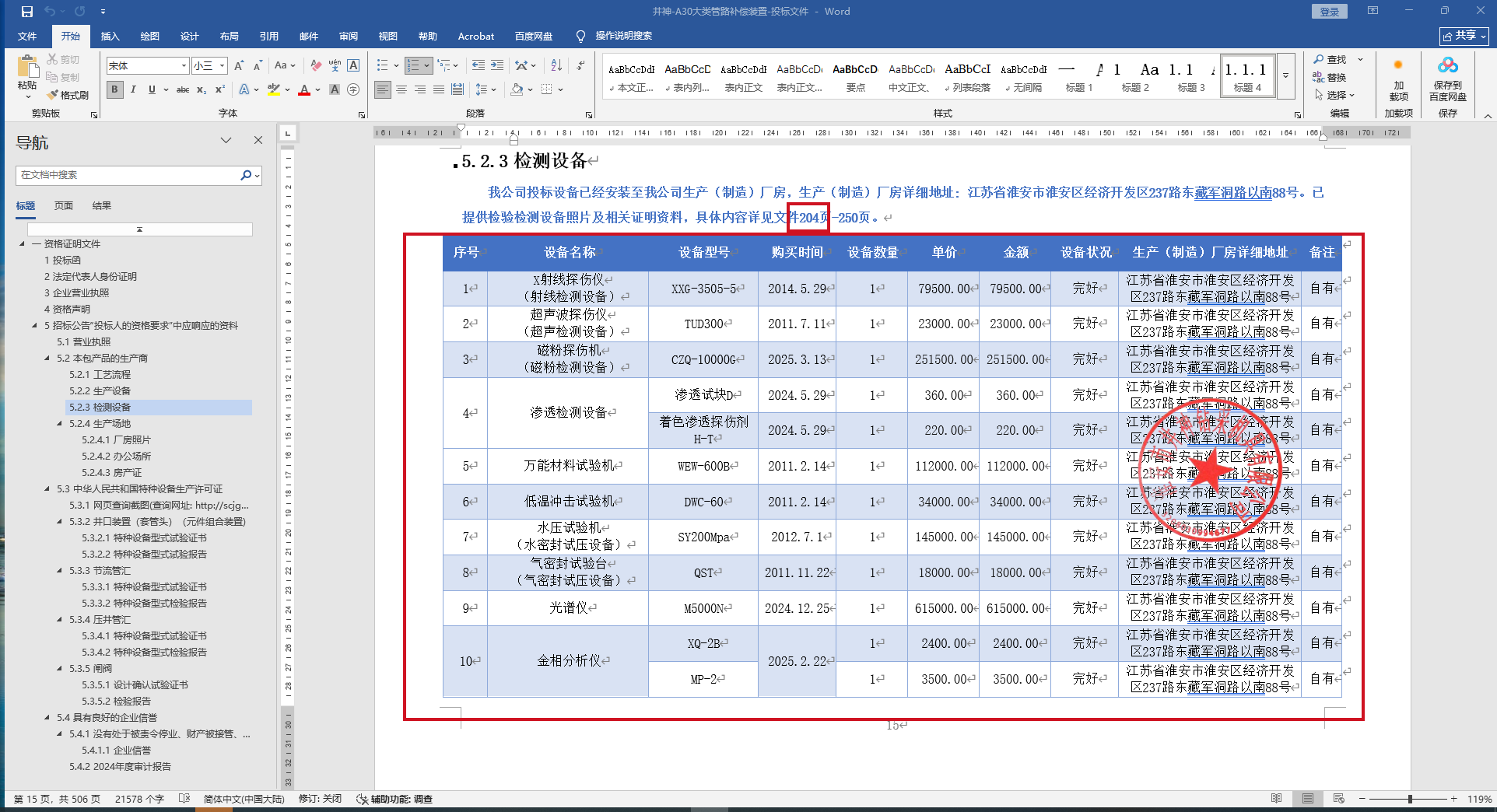This screenshot has height=812, width=1497.
Task: Click the navigation search input field
Action: pos(129,175)
